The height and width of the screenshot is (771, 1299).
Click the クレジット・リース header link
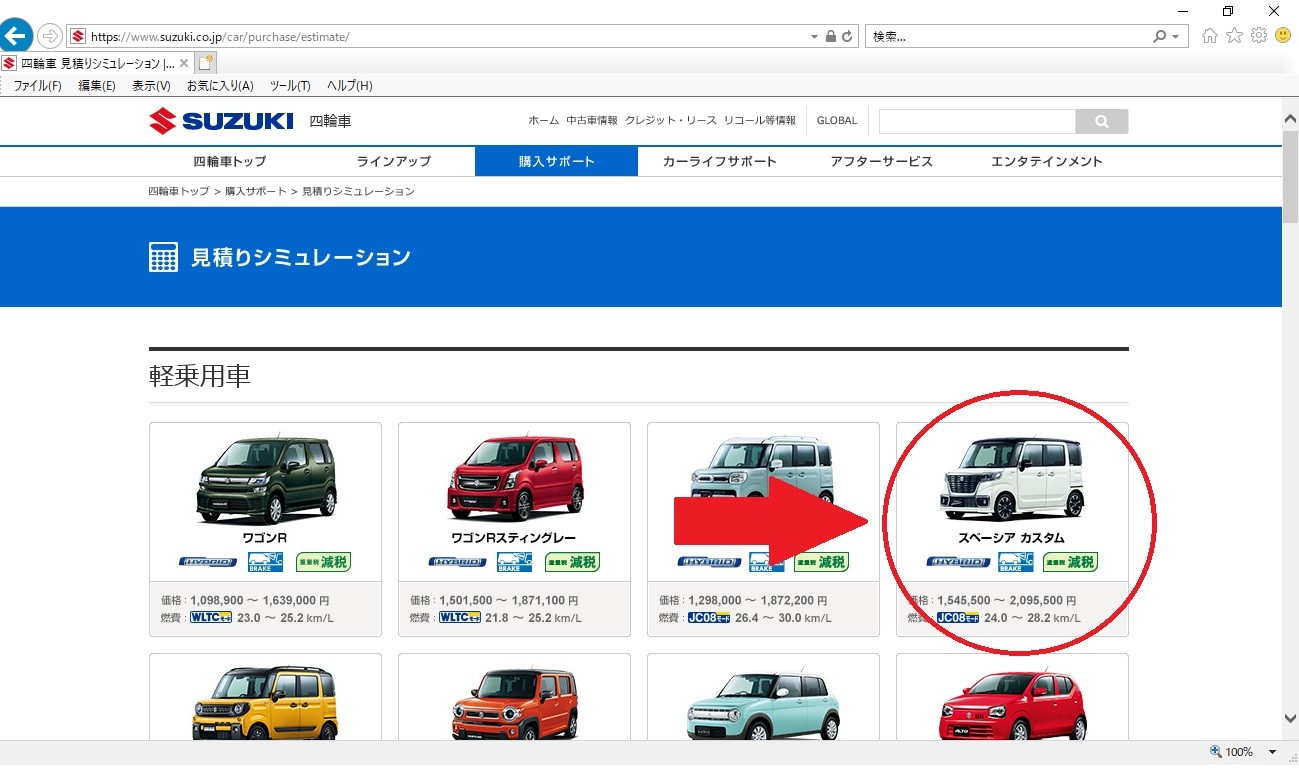click(671, 120)
